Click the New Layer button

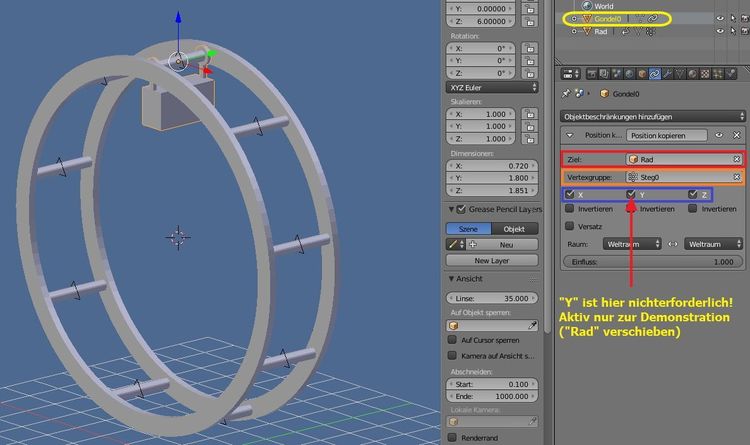point(492,260)
